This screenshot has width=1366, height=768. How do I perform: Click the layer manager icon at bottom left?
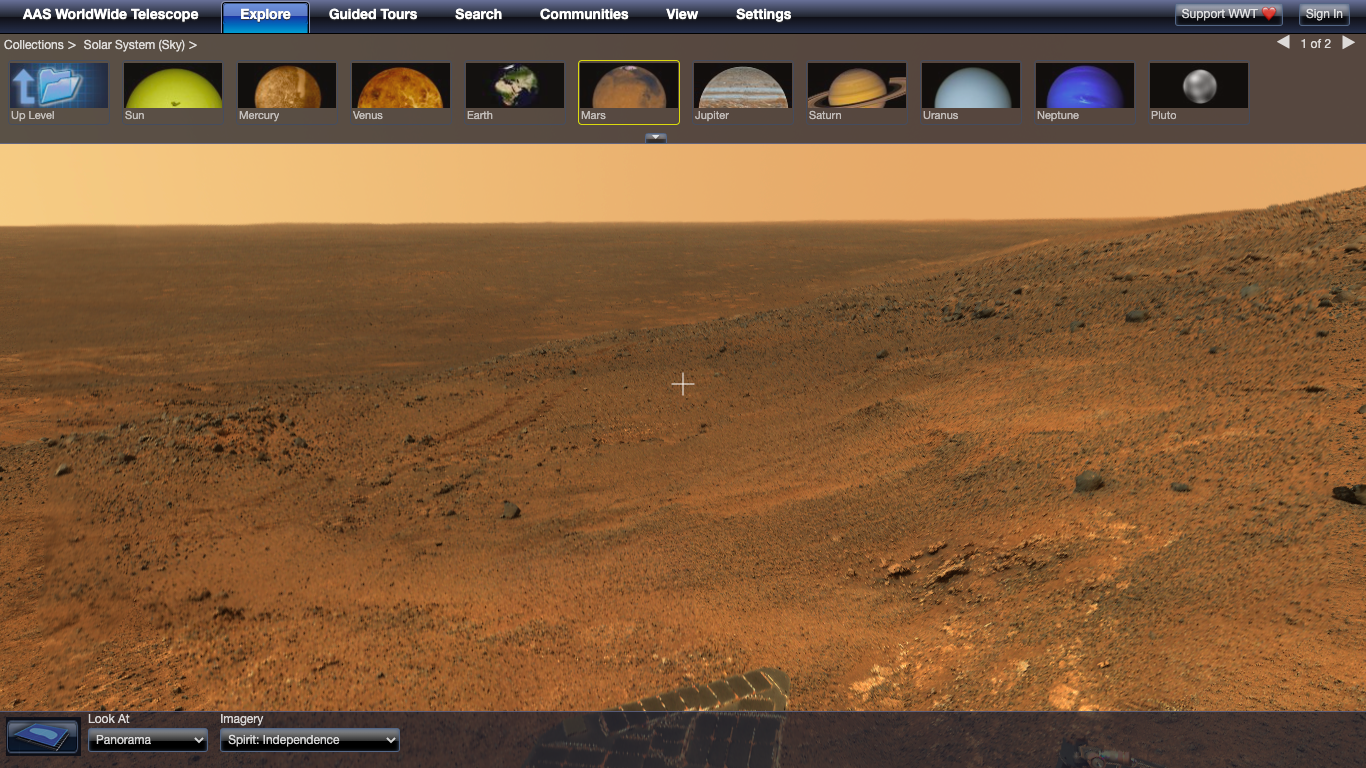coord(43,736)
